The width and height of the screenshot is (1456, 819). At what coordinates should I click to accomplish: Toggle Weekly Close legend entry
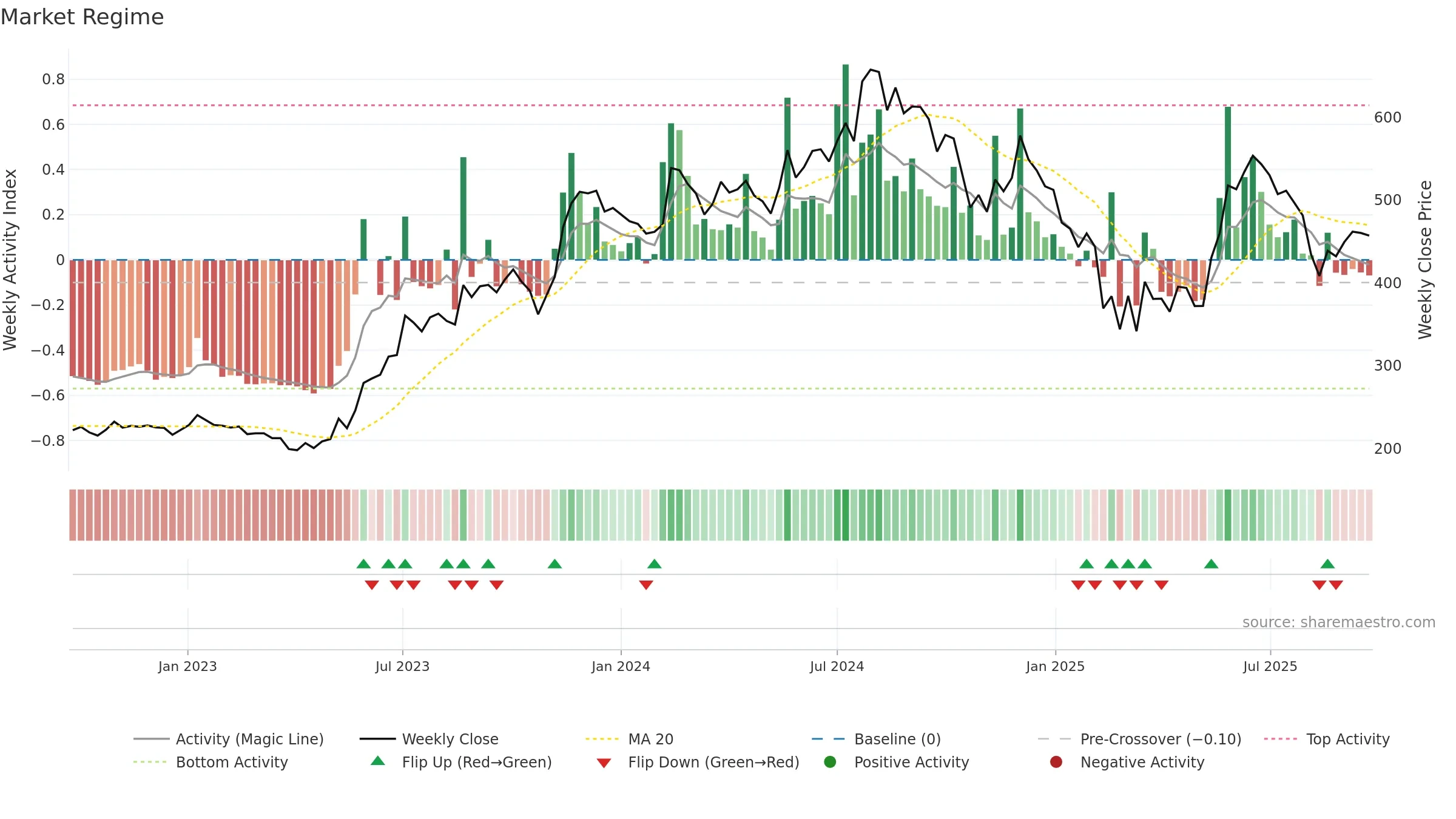click(x=429, y=739)
